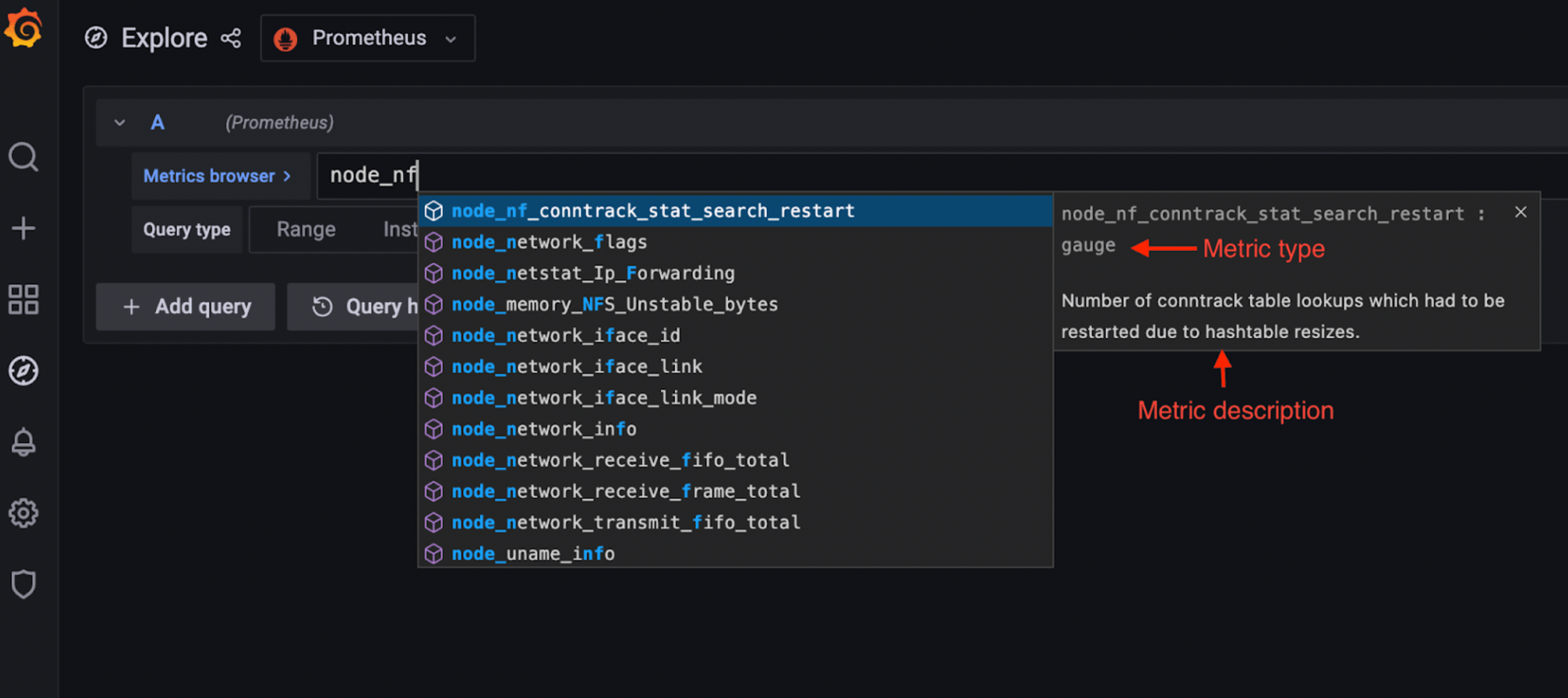Click the Server Admin shield icon
Screen dimensions: 1568x698
[x=24, y=584]
